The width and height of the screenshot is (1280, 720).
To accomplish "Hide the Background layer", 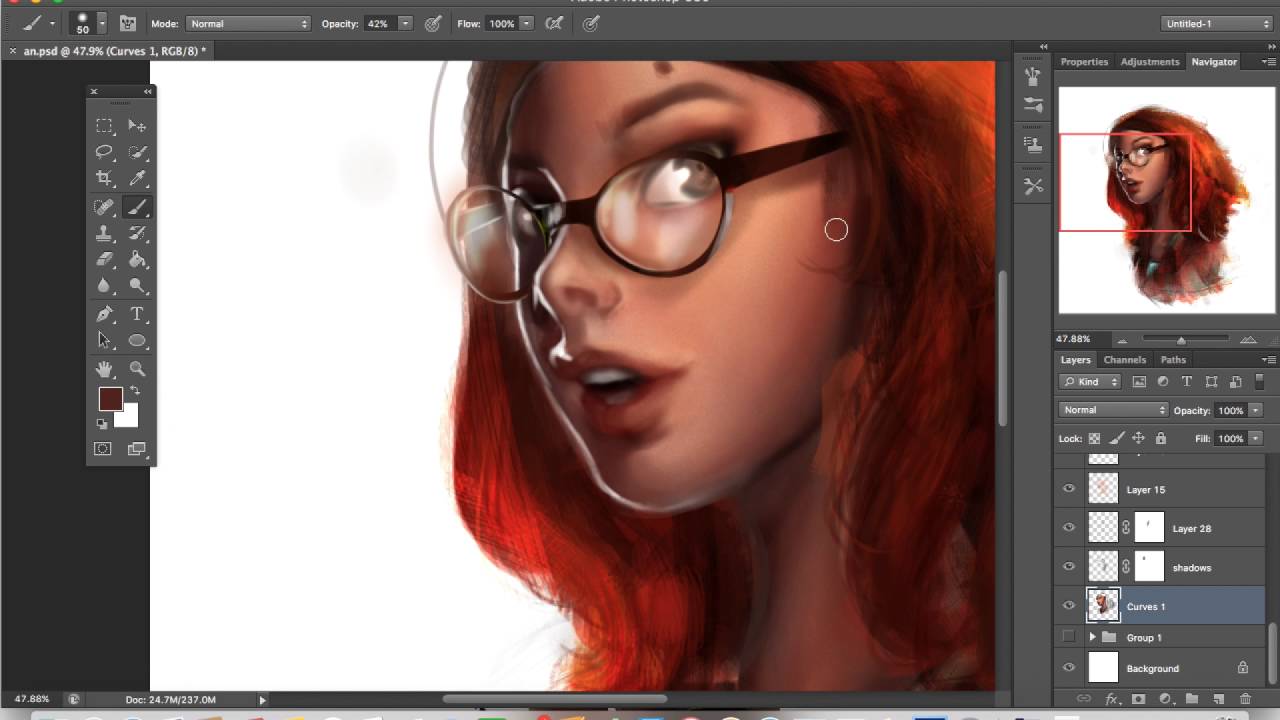I will click(1069, 668).
